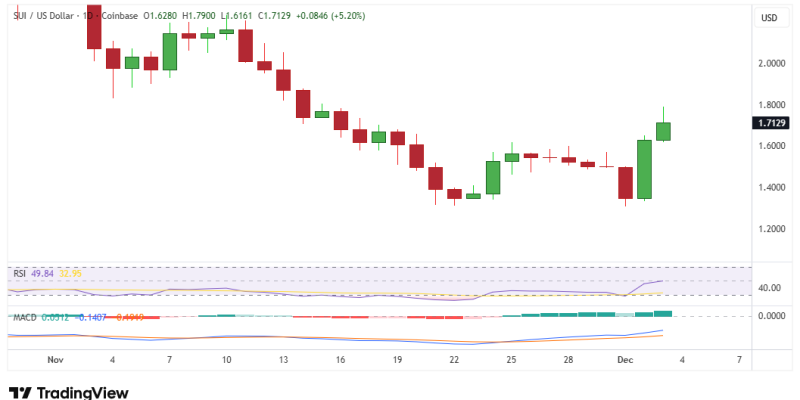Click the MACD 0.0000 scale label

point(768,316)
